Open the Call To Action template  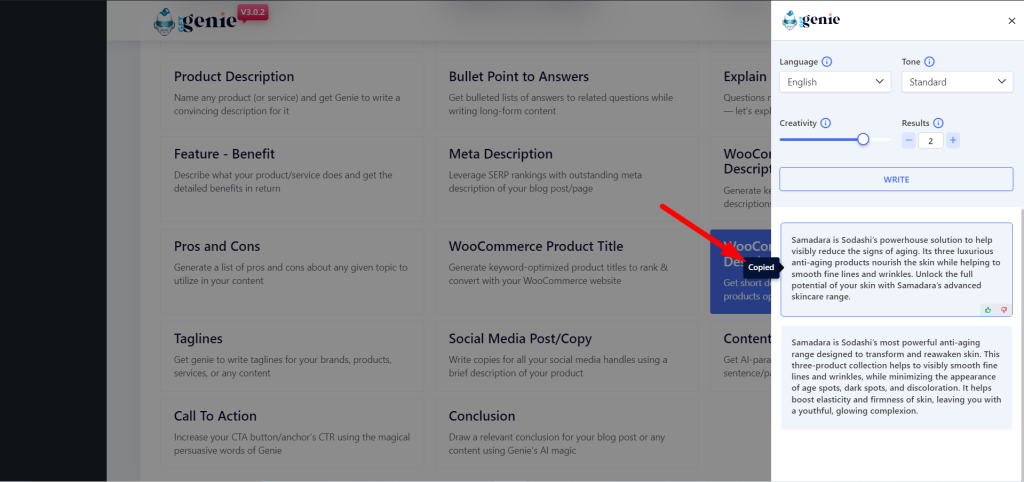coord(292,433)
